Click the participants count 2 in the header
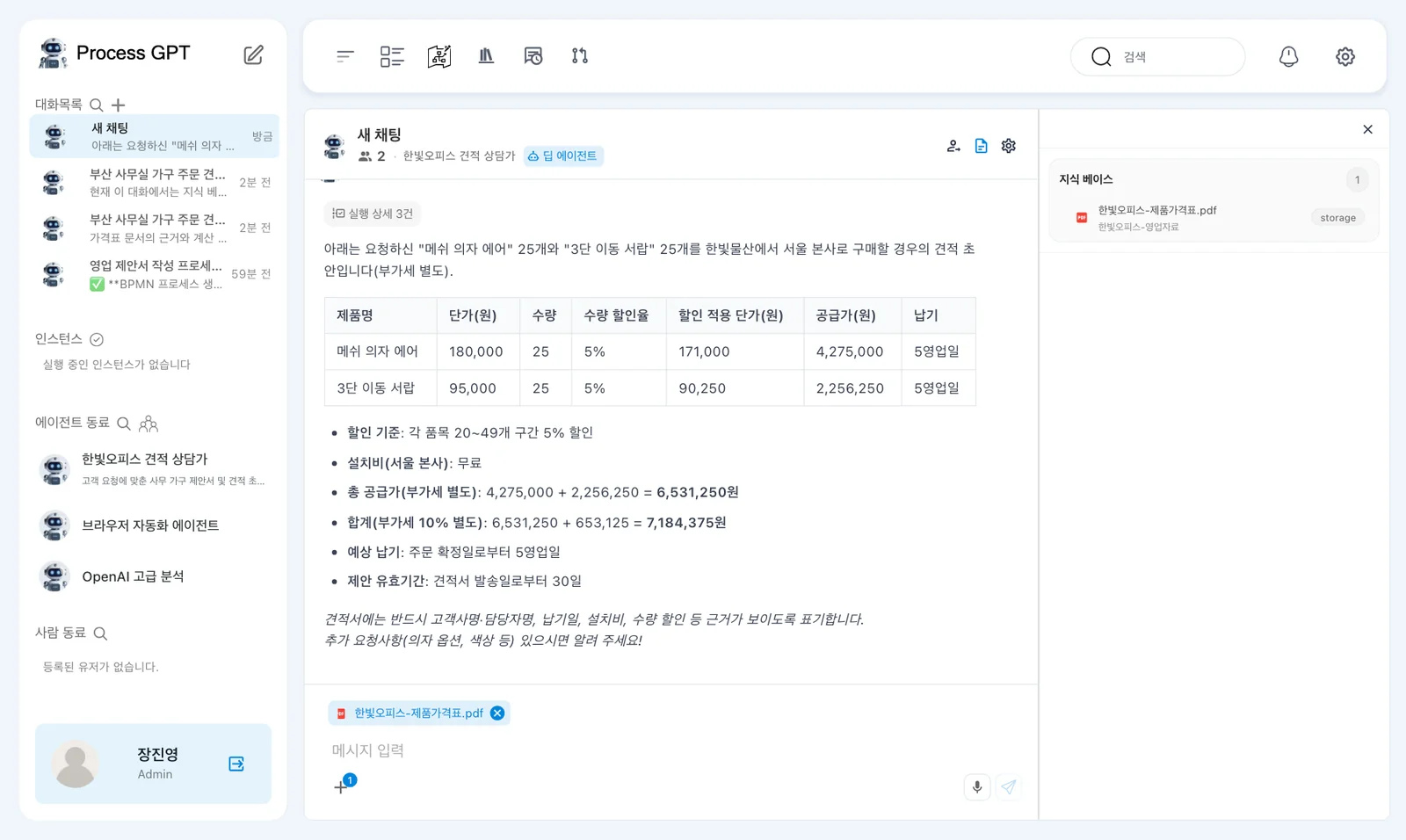Screen dimensions: 1406x840 (372, 156)
